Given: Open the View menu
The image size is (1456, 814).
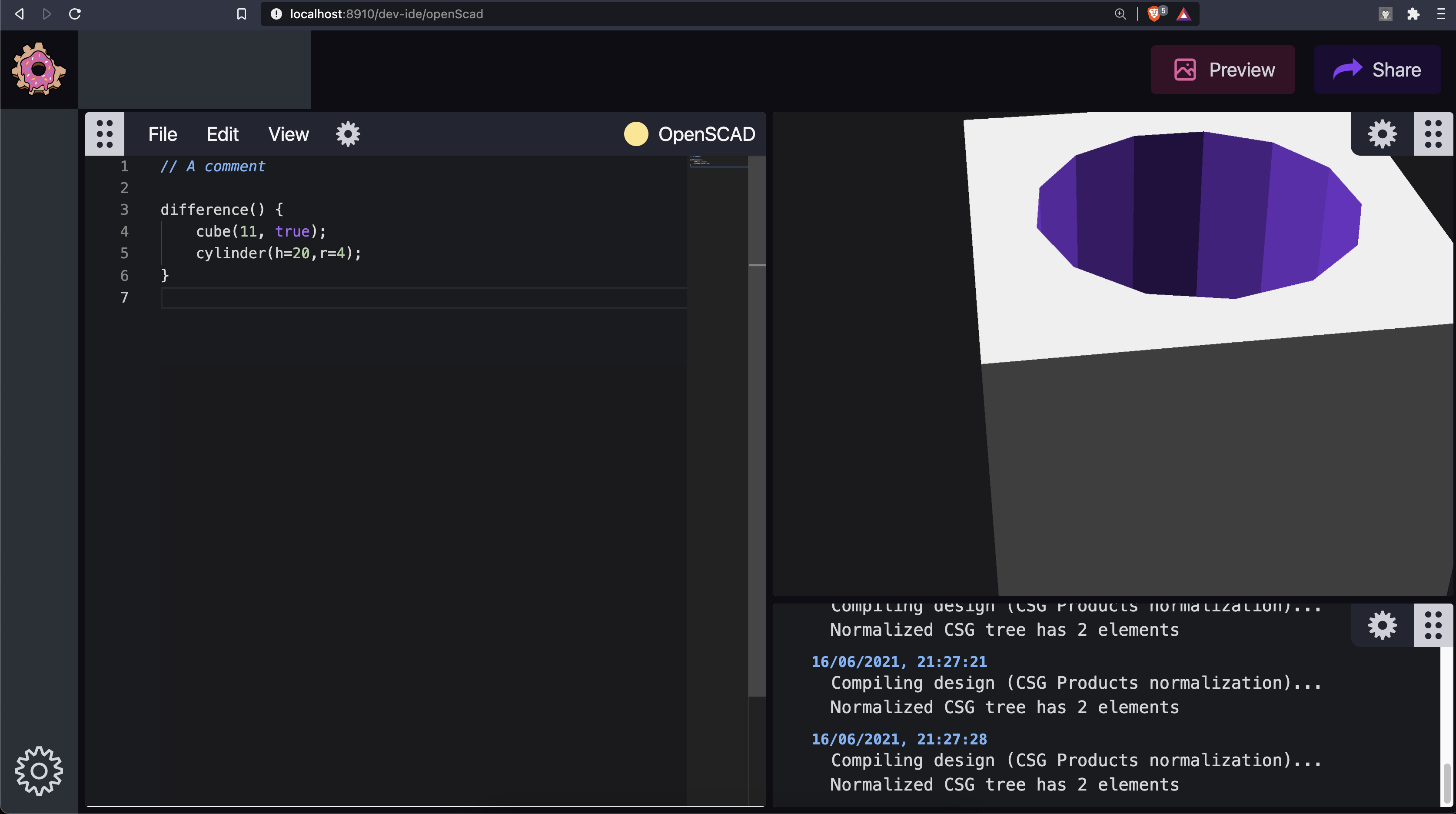Looking at the screenshot, I should (x=288, y=134).
